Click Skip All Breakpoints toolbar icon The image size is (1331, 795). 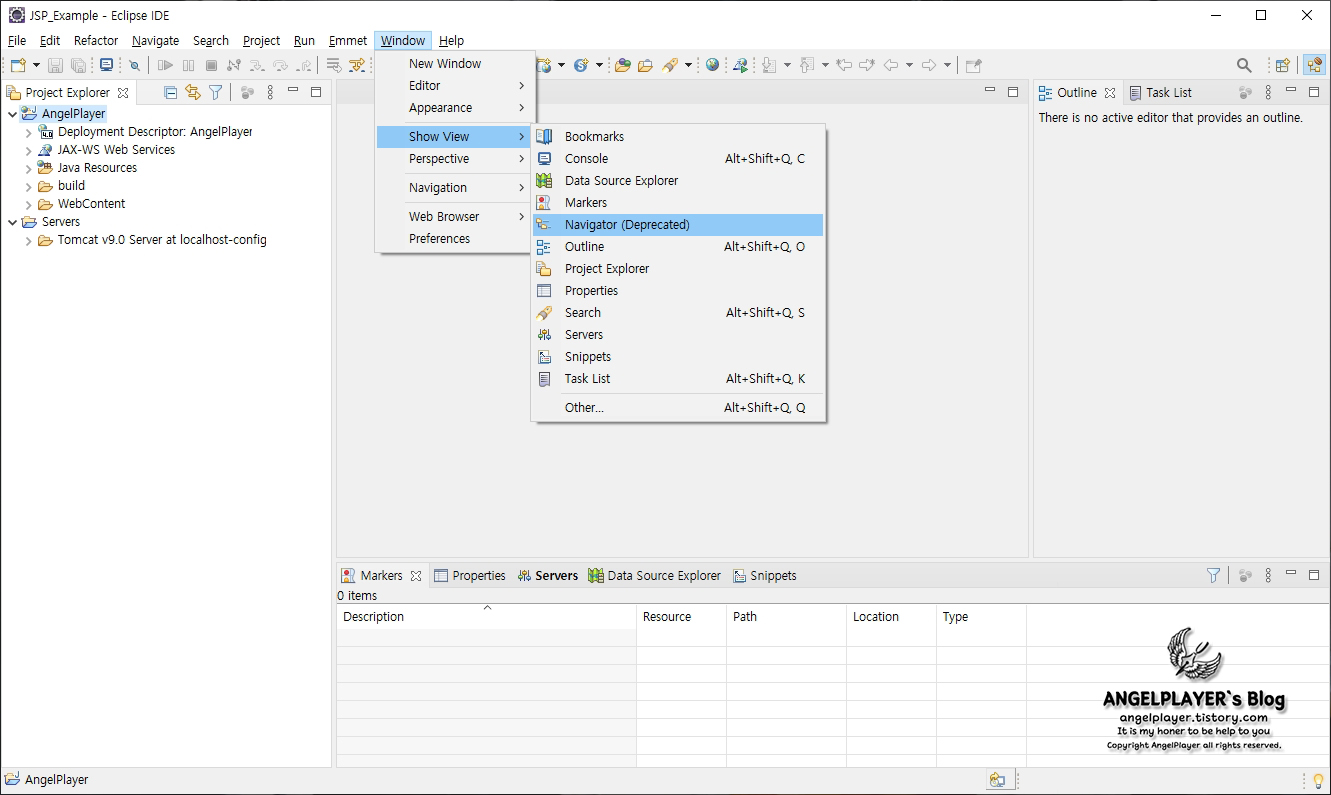[x=135, y=65]
